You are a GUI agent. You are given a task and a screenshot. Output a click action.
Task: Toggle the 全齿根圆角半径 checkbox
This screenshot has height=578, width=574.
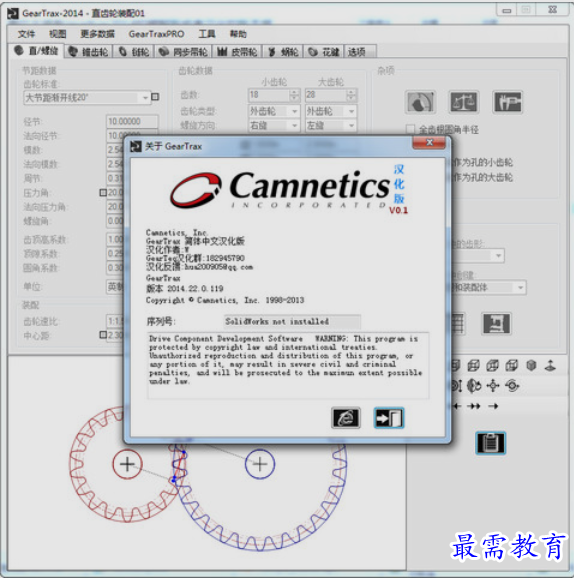410,129
